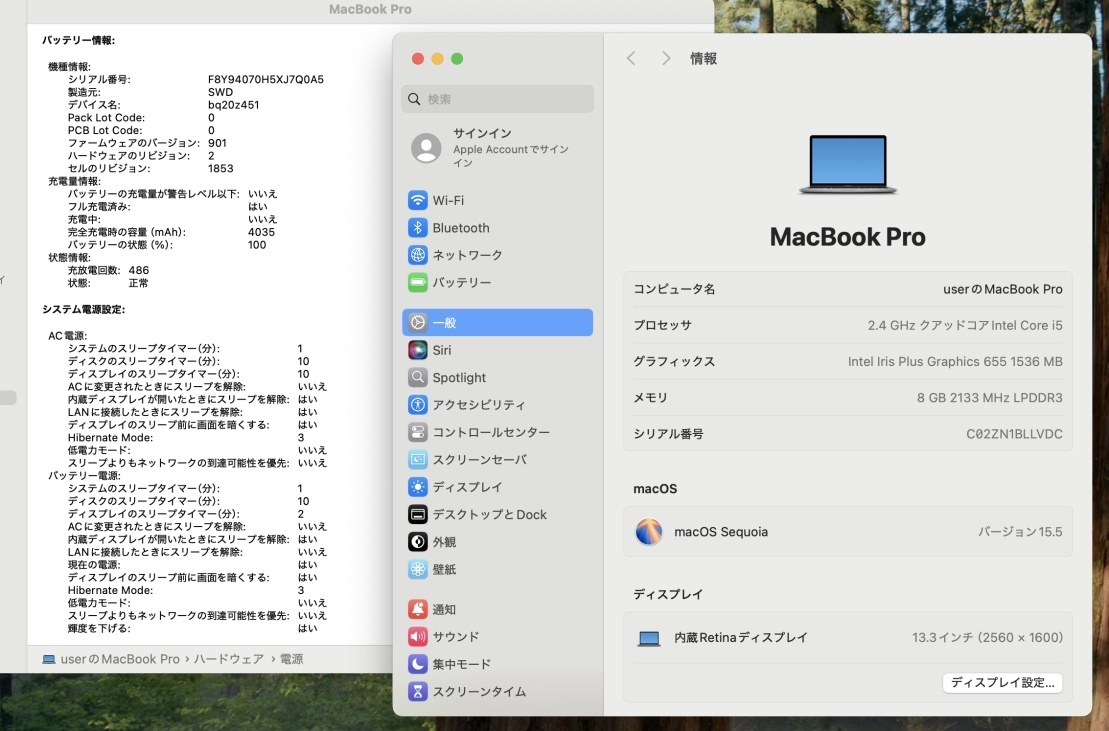Viewport: 1109px width, 731px height.
Task: Click the 集中モード moon icon
Action: [417, 664]
